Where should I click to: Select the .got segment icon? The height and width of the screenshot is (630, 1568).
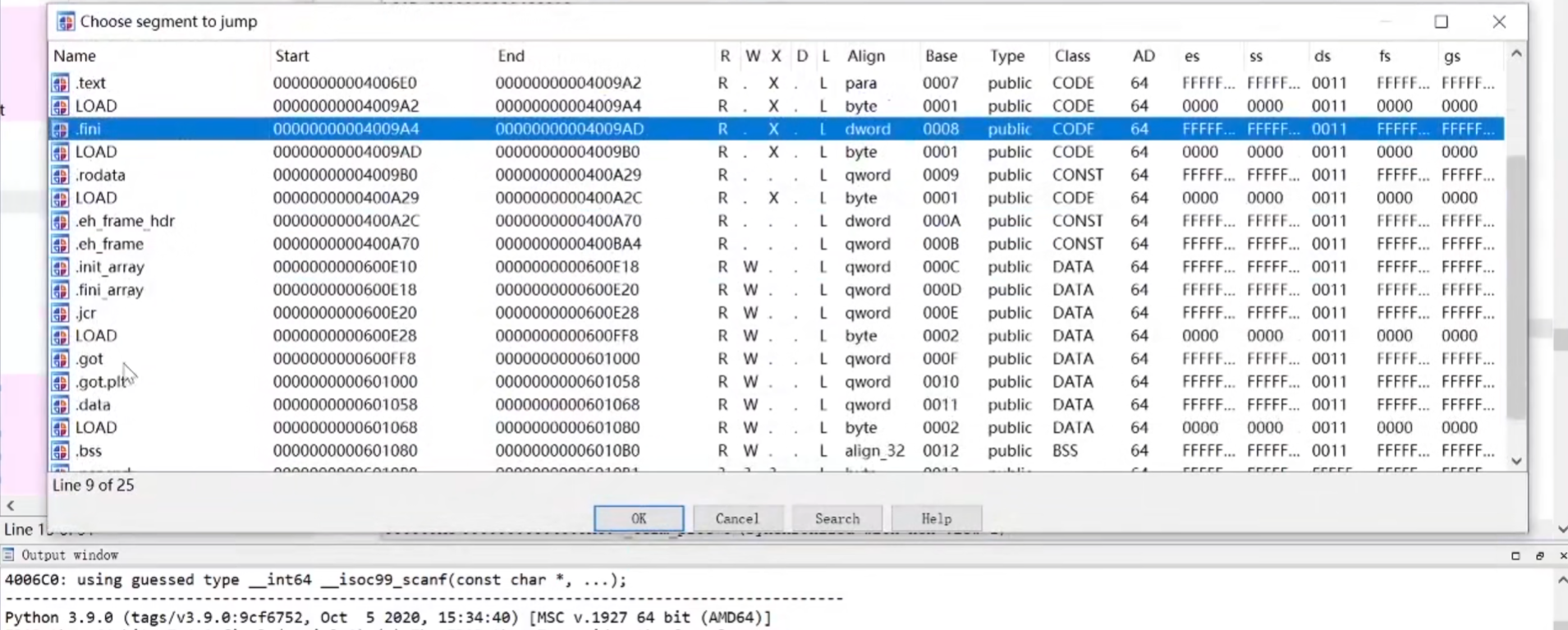point(60,359)
